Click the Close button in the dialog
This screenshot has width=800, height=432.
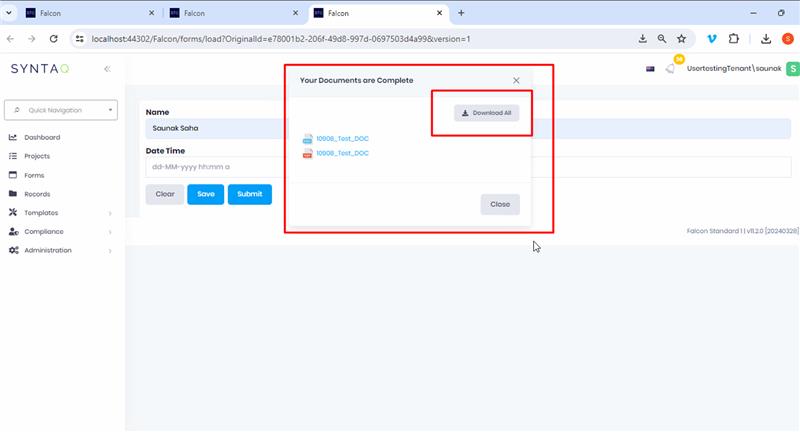499,204
